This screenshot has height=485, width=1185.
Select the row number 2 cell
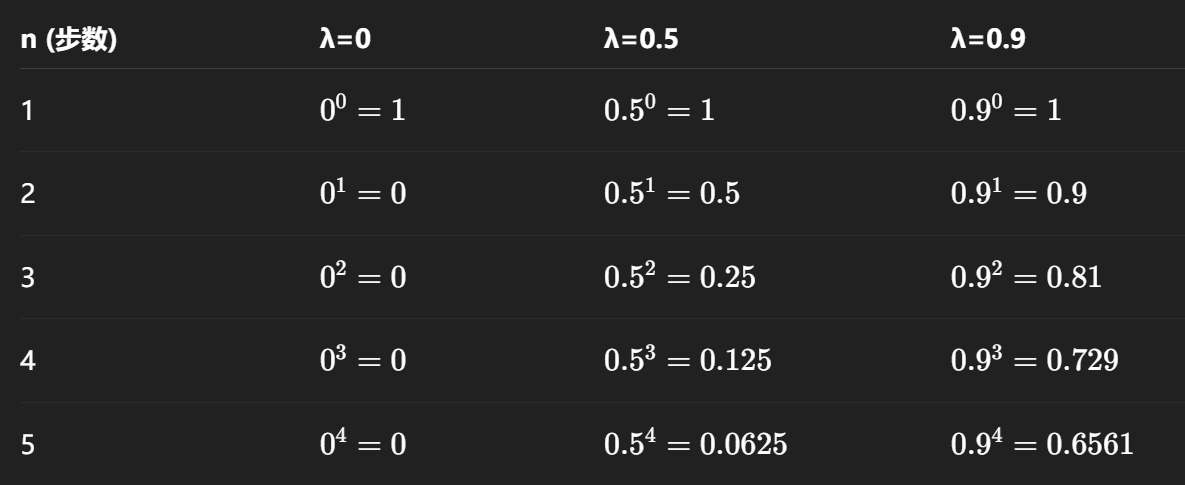pos(27,194)
